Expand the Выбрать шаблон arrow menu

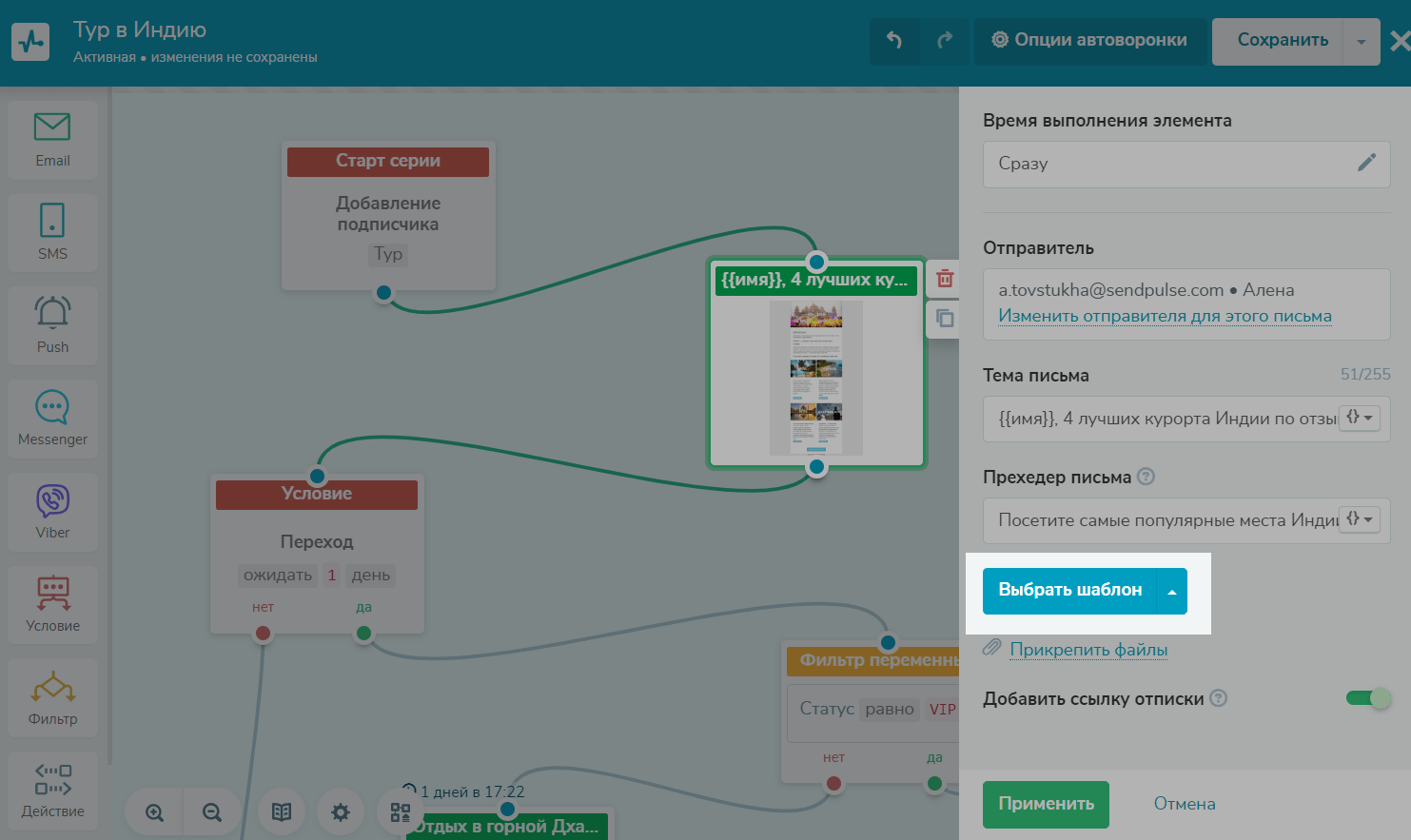[1171, 591]
